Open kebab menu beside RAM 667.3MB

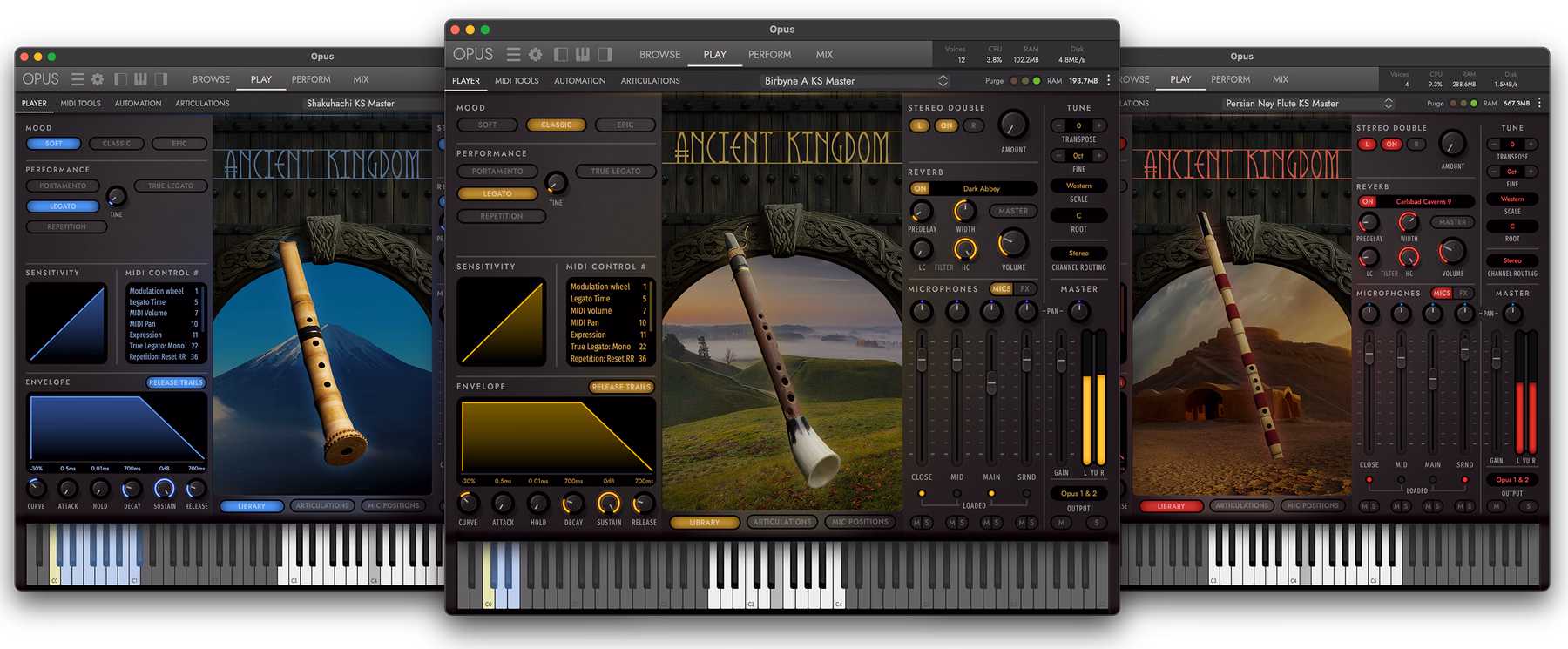1539,103
